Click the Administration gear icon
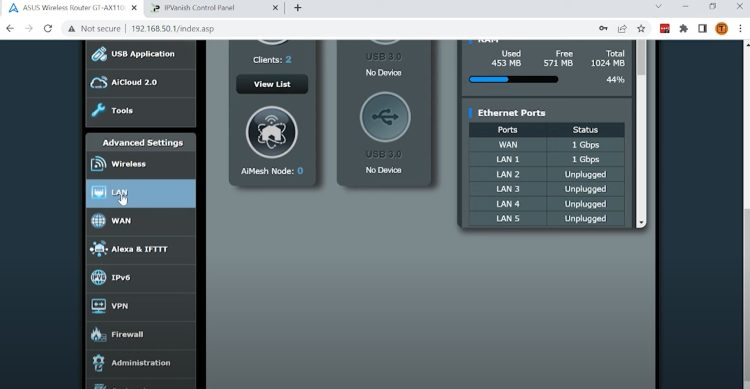The width and height of the screenshot is (750, 389). (x=99, y=363)
